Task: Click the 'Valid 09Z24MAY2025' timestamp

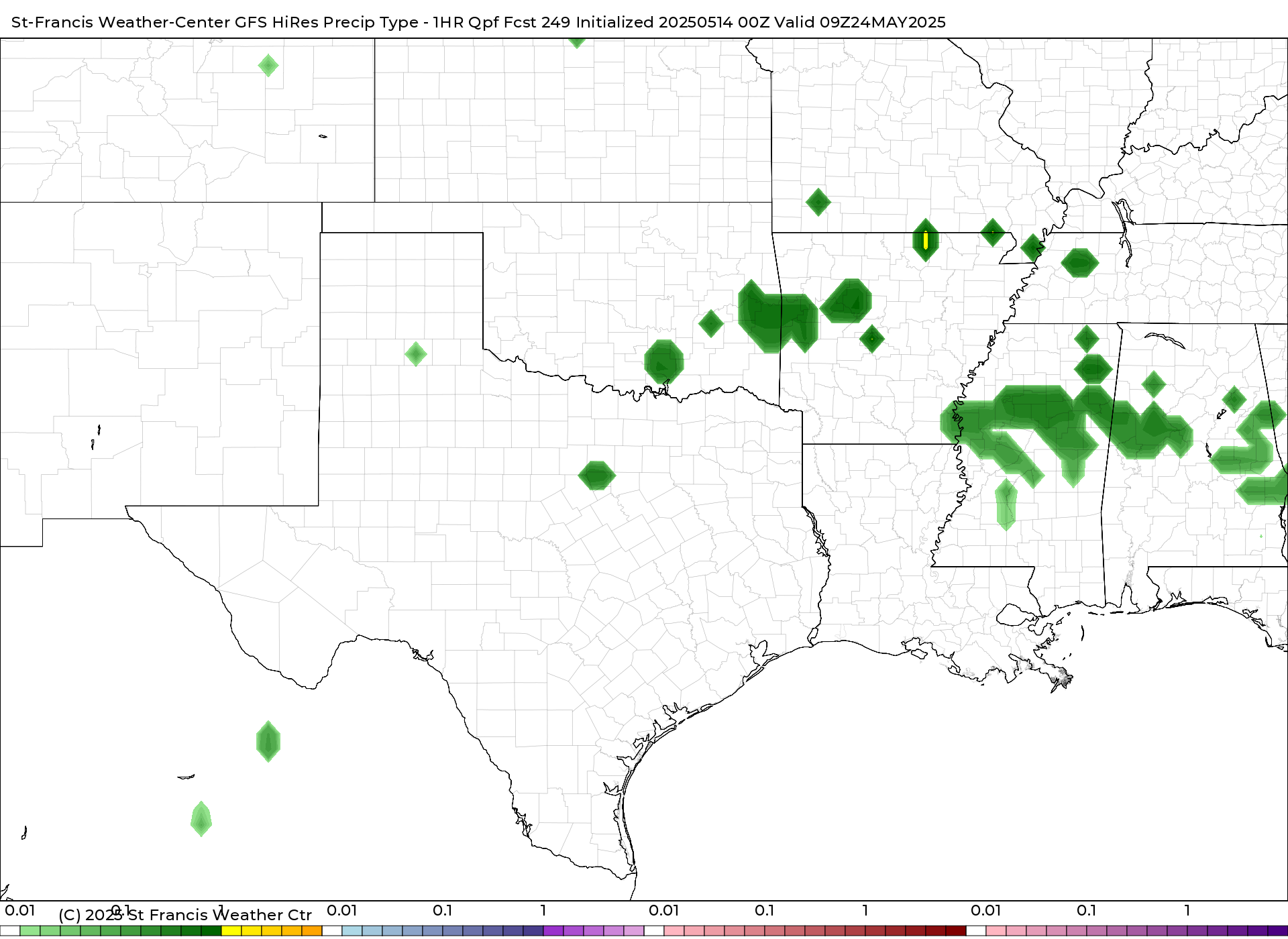Action: pos(860,22)
